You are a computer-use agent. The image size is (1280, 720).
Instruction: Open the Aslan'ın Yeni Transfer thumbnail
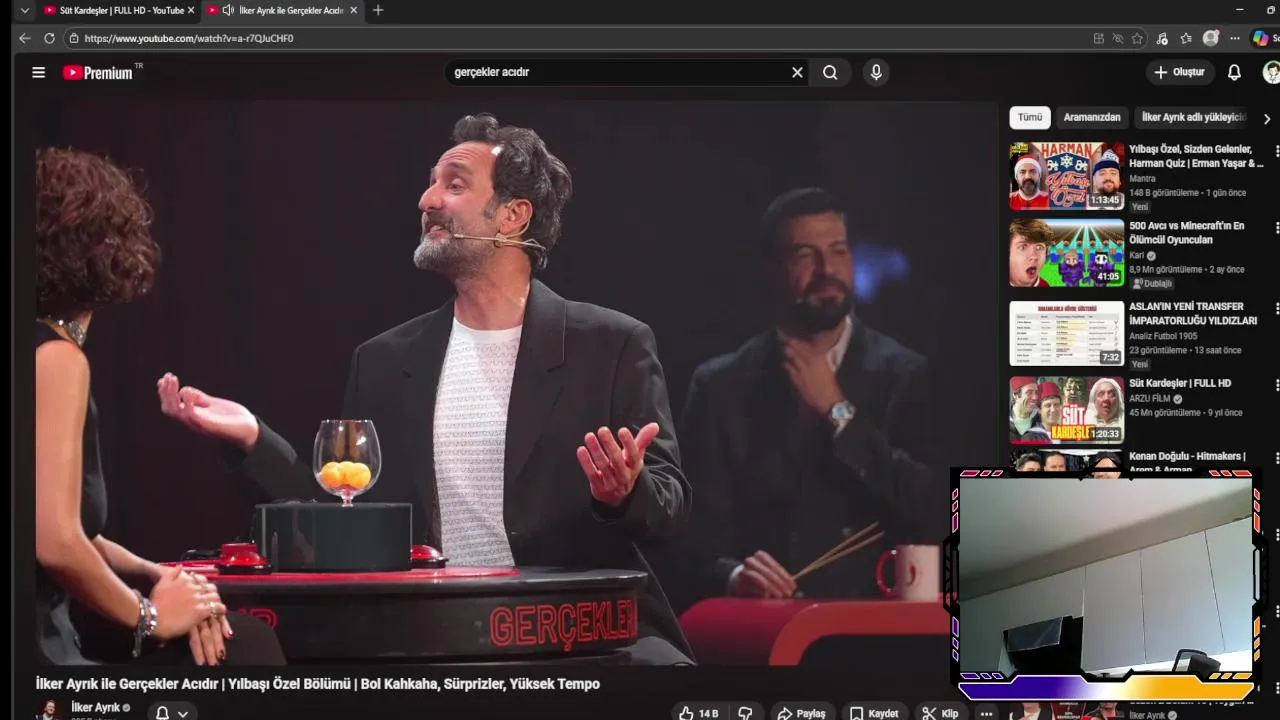coord(1066,333)
